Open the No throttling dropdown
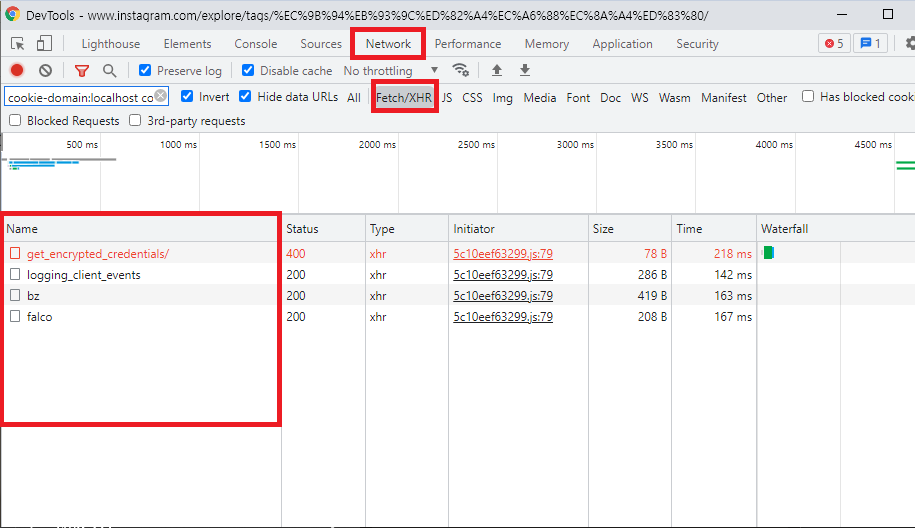 [390, 71]
